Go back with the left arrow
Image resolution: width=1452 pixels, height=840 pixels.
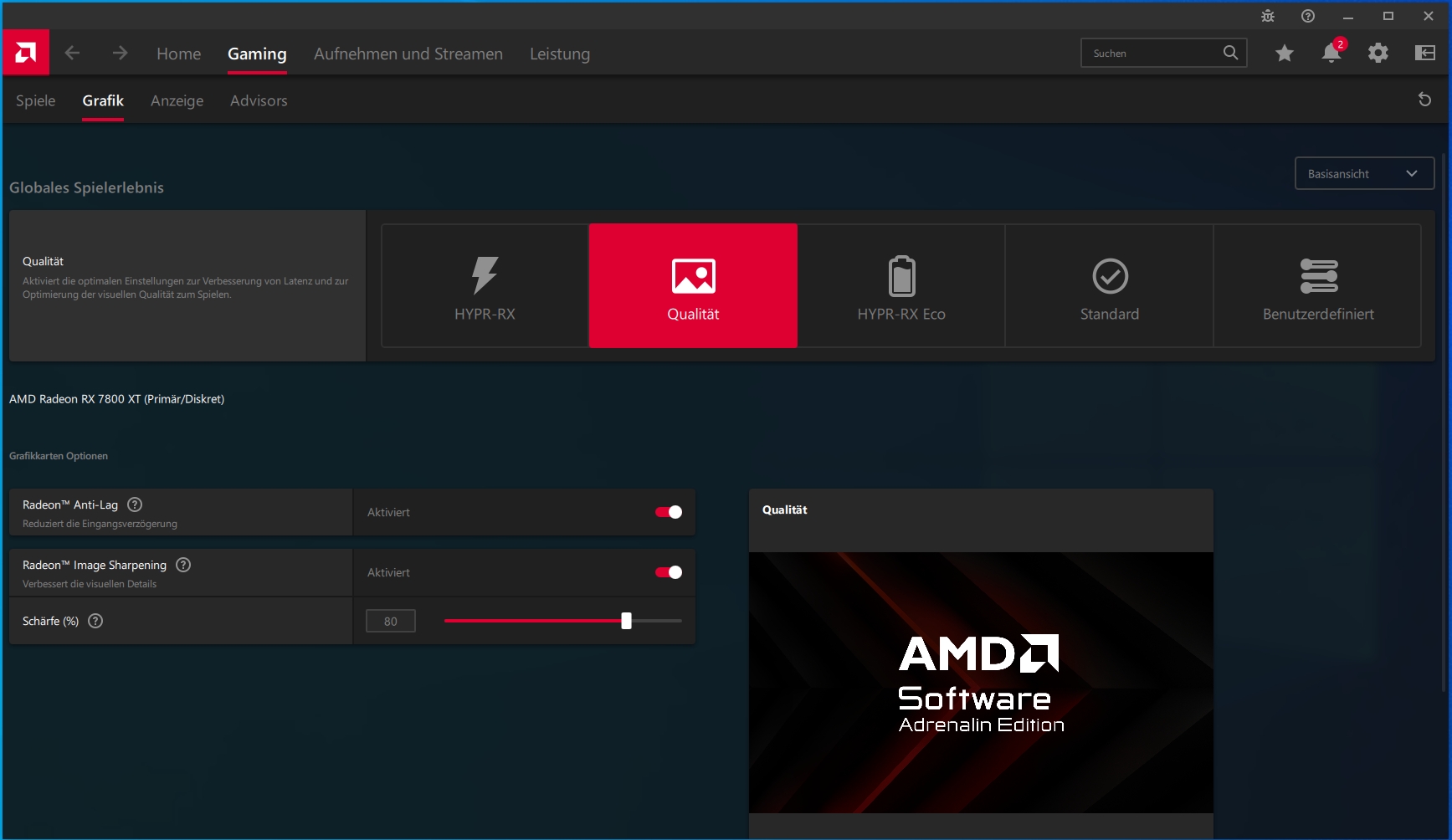(x=72, y=53)
